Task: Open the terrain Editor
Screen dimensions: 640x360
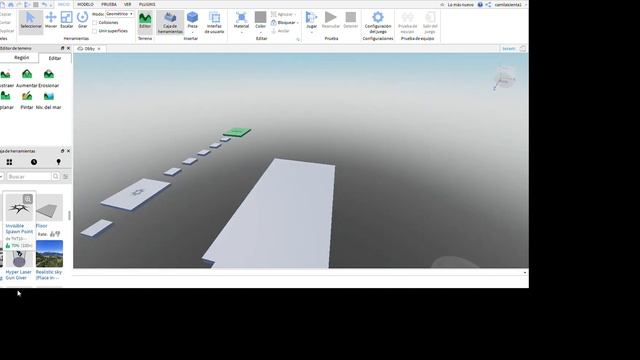Action: pyautogui.click(x=145, y=21)
